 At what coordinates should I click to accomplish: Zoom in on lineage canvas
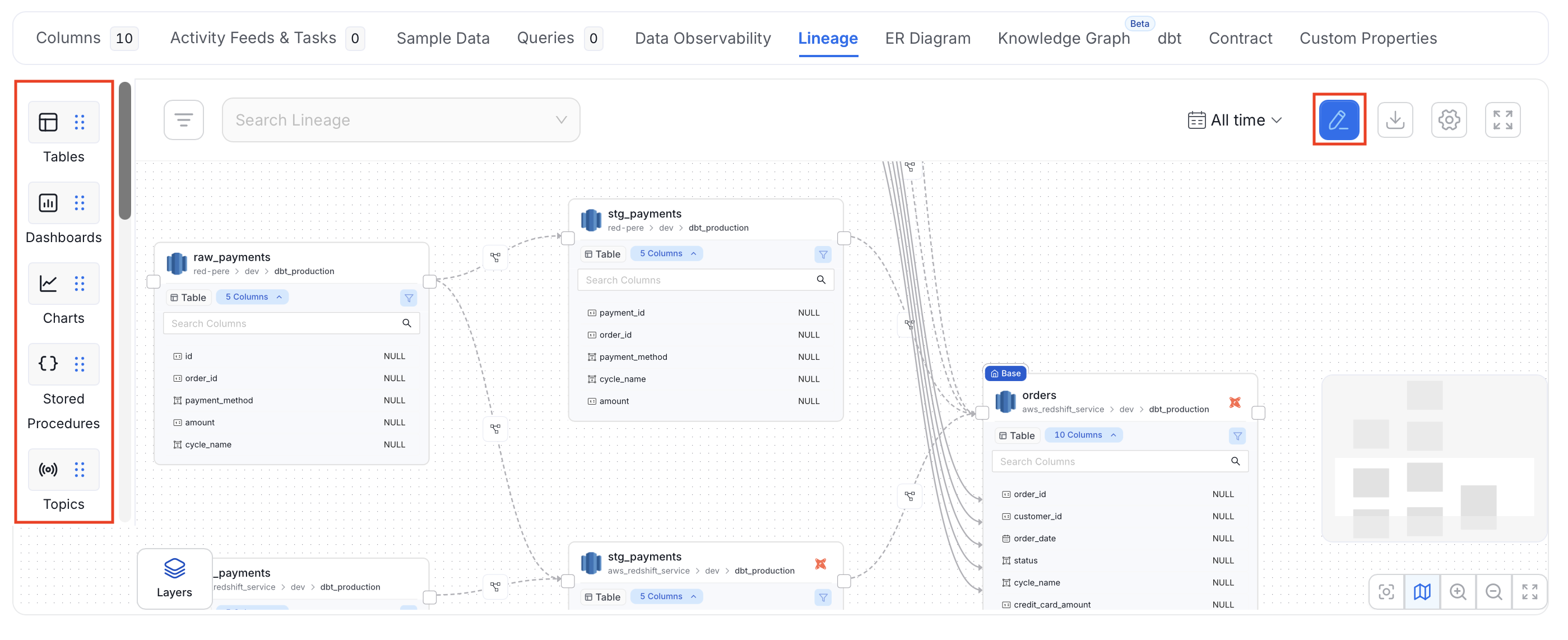1458,592
